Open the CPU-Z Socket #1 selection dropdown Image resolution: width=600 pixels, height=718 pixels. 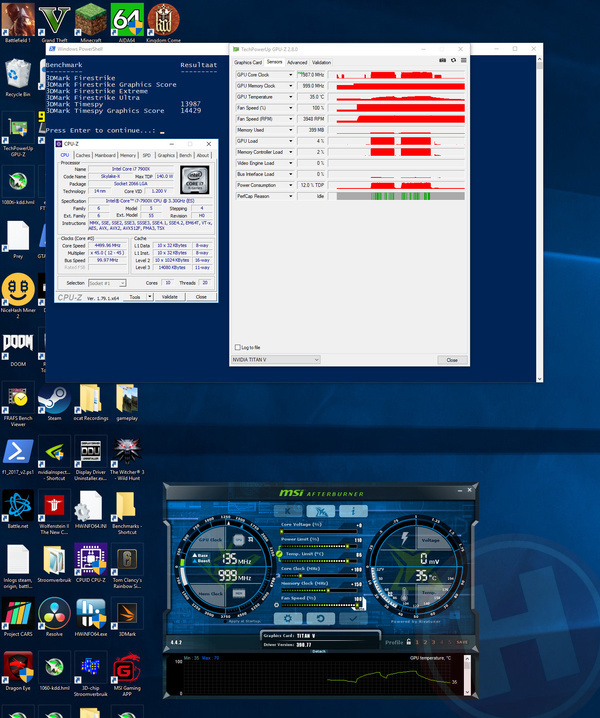tap(107, 283)
